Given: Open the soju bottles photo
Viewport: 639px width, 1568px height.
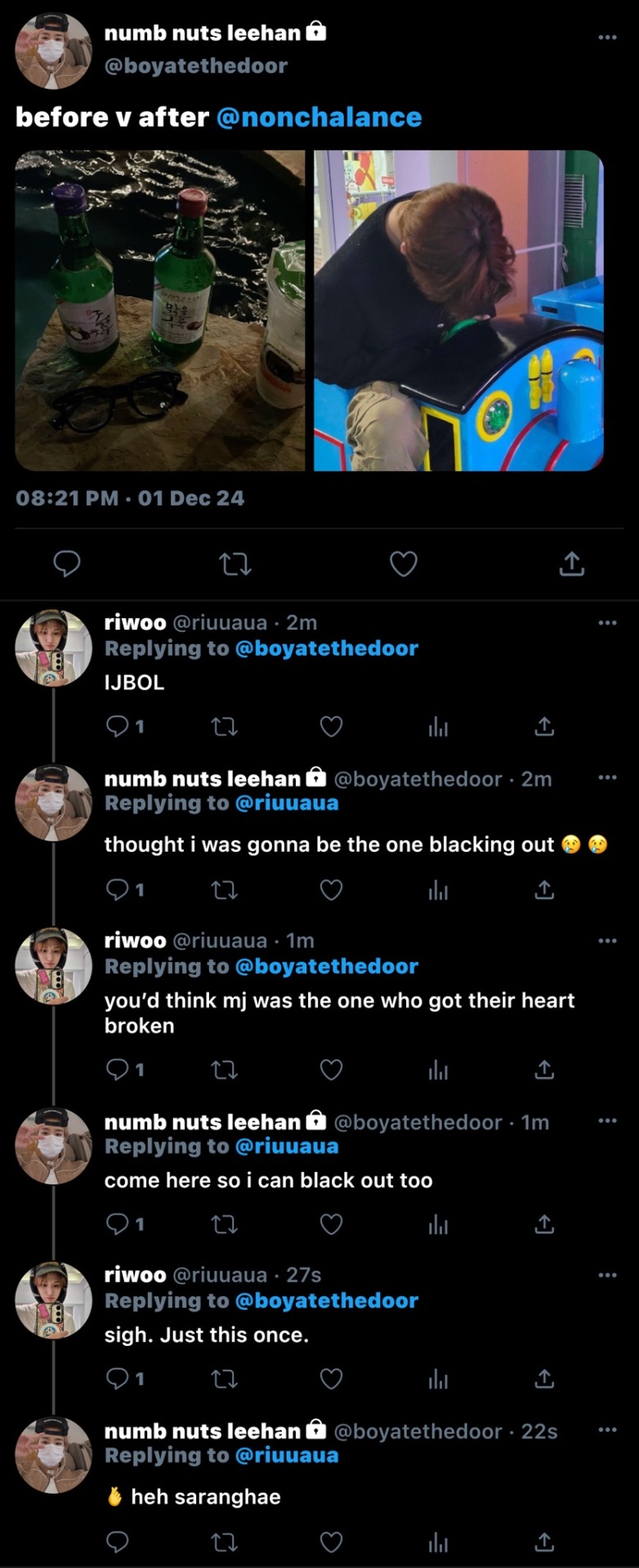Looking at the screenshot, I should coord(160,310).
